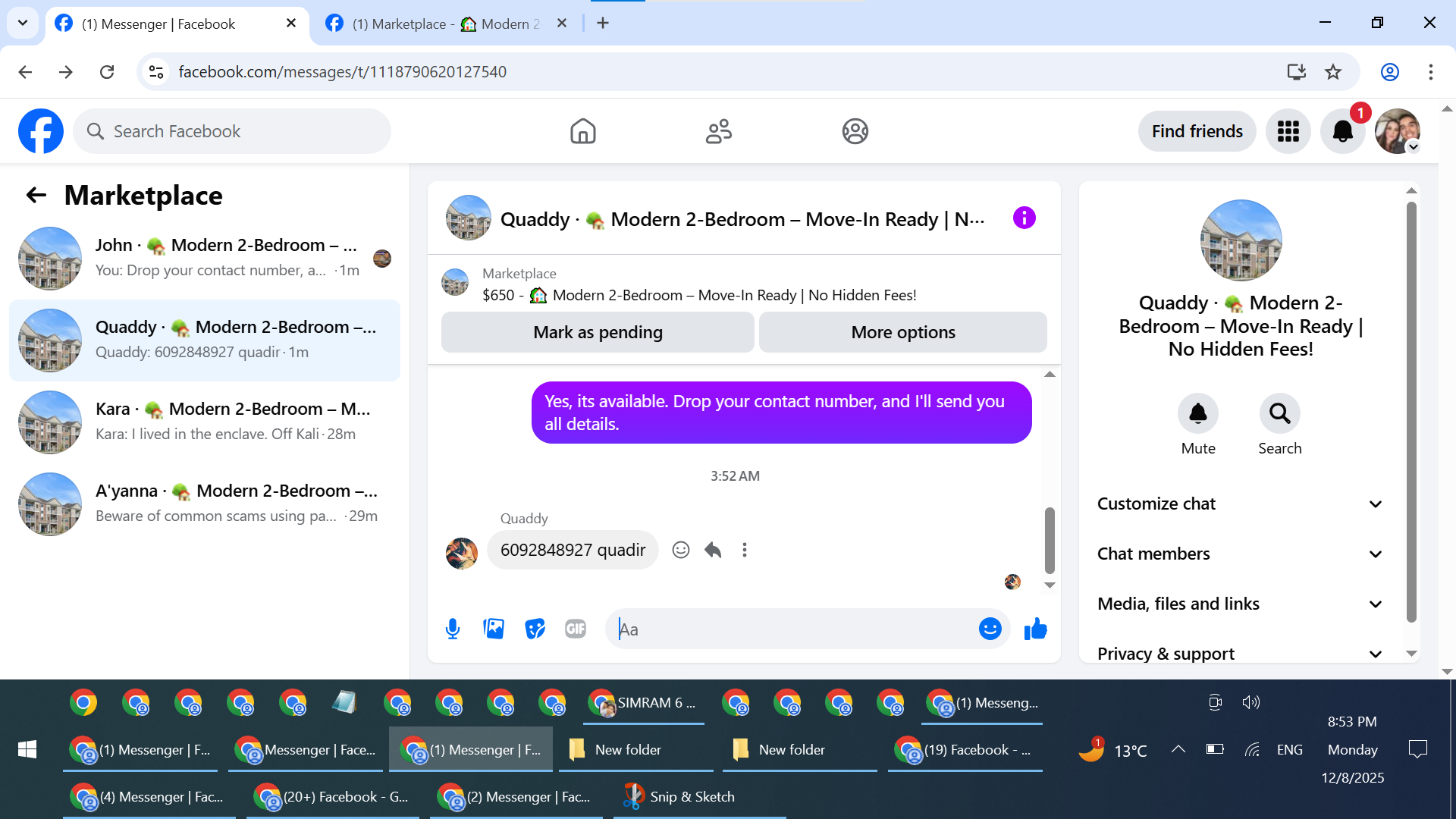Close the Marketplace browser tab
This screenshot has height=819, width=1456.
tap(562, 24)
